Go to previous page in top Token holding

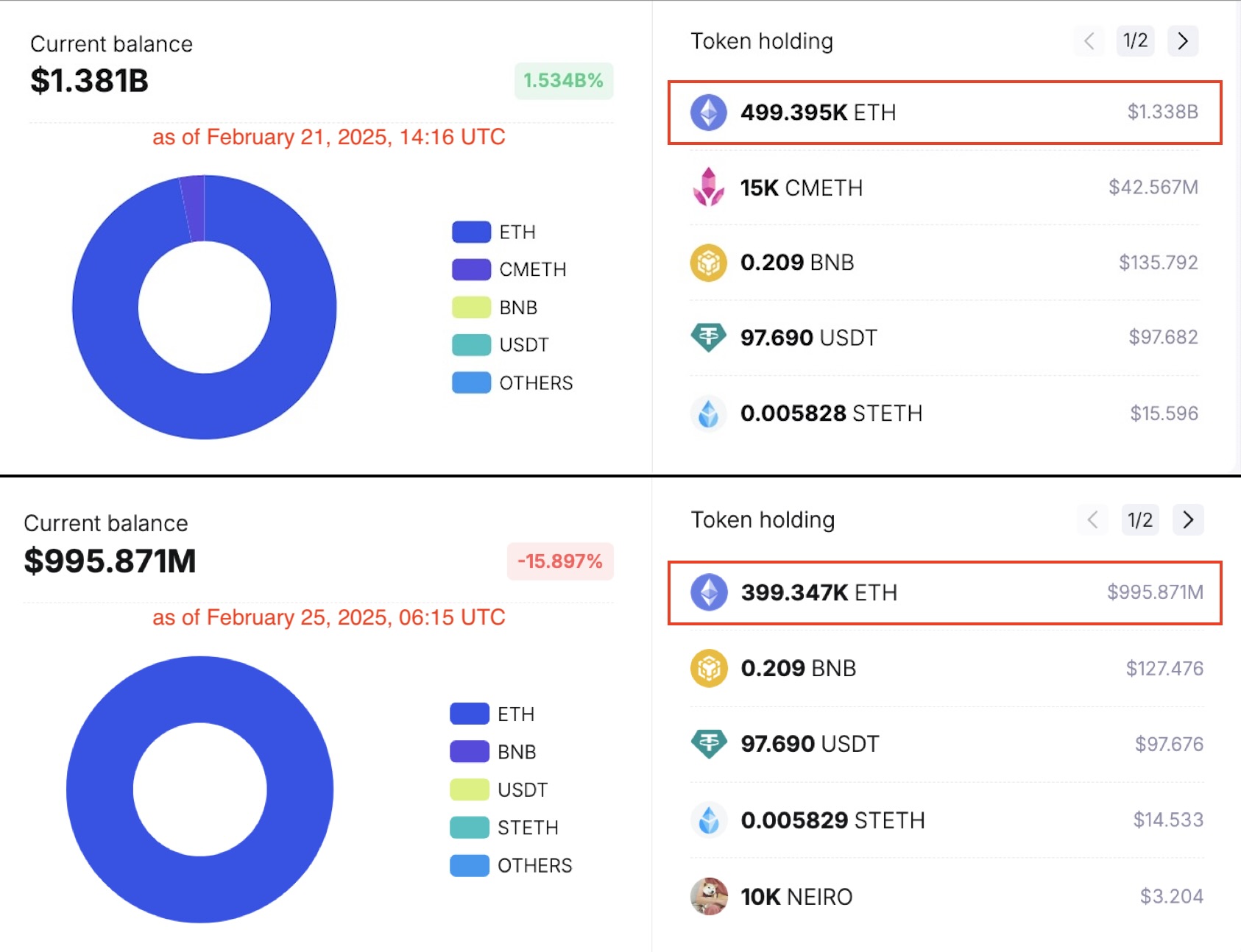click(1089, 41)
